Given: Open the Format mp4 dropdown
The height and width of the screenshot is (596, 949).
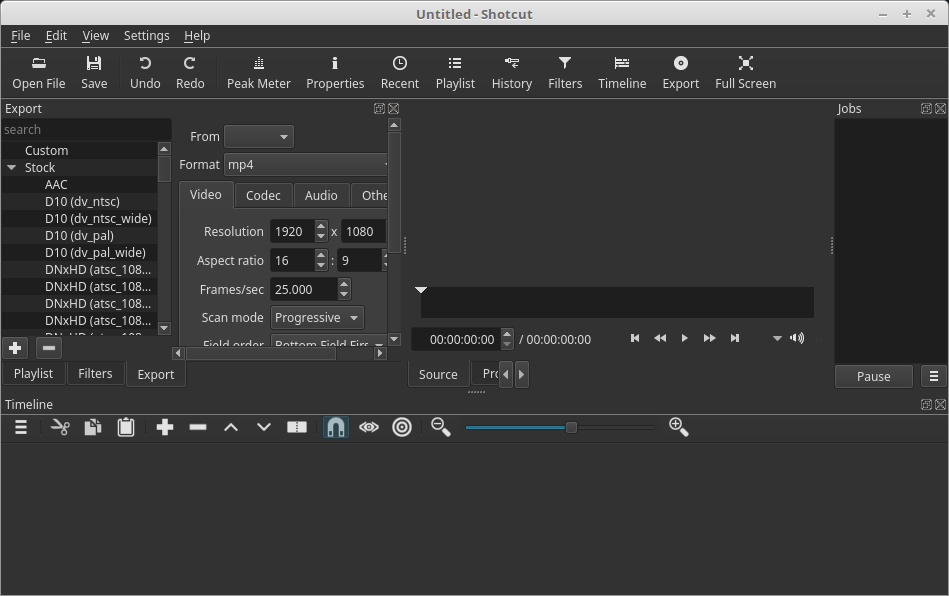Looking at the screenshot, I should click(307, 165).
